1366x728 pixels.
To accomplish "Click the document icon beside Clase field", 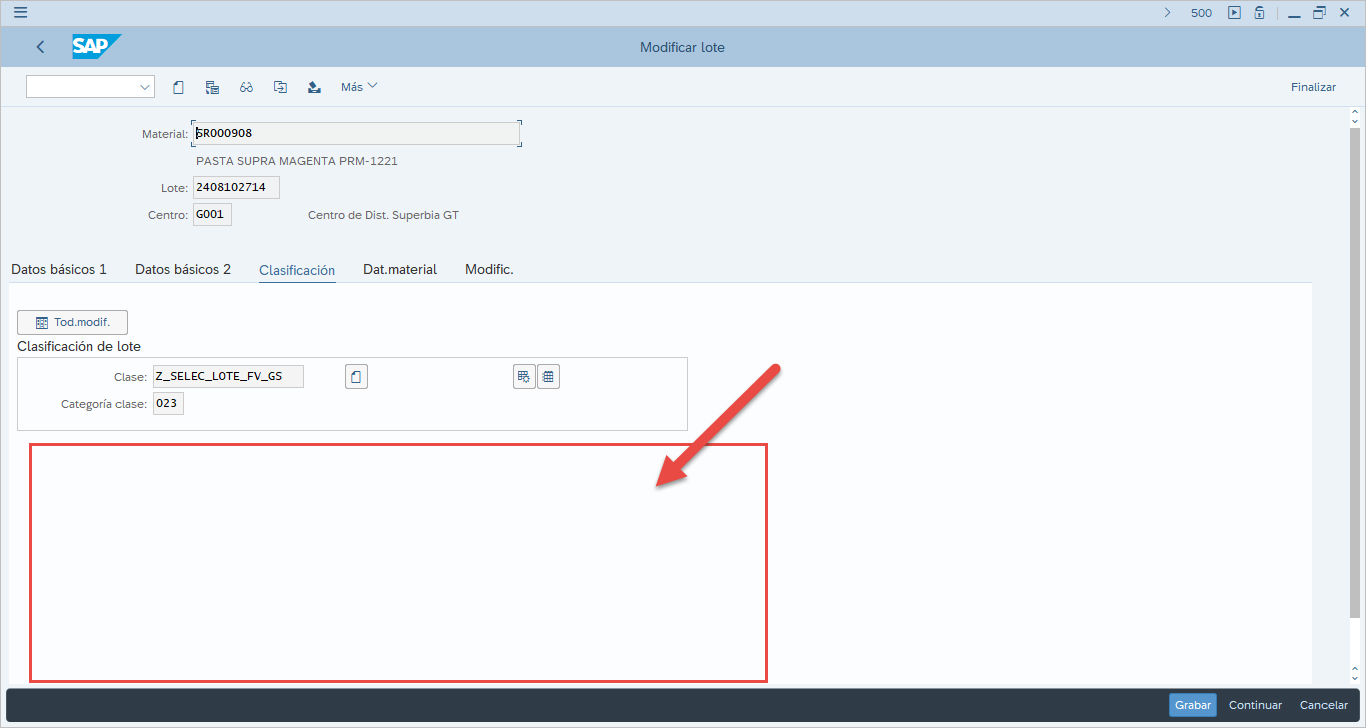I will tap(356, 377).
